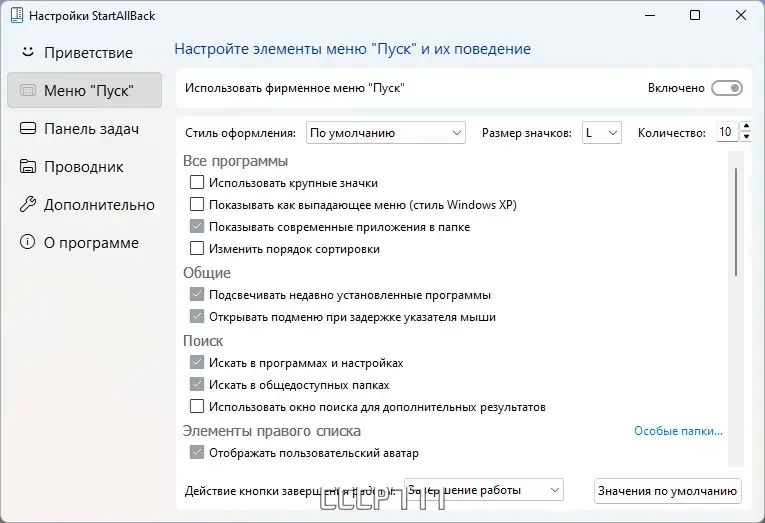Check Изменить порядок сортировки

click(x=197, y=248)
